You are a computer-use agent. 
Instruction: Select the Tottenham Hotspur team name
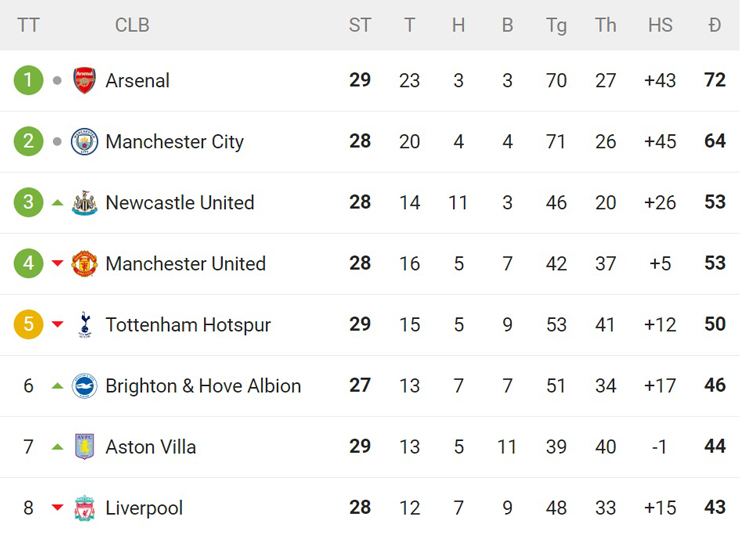click(188, 325)
